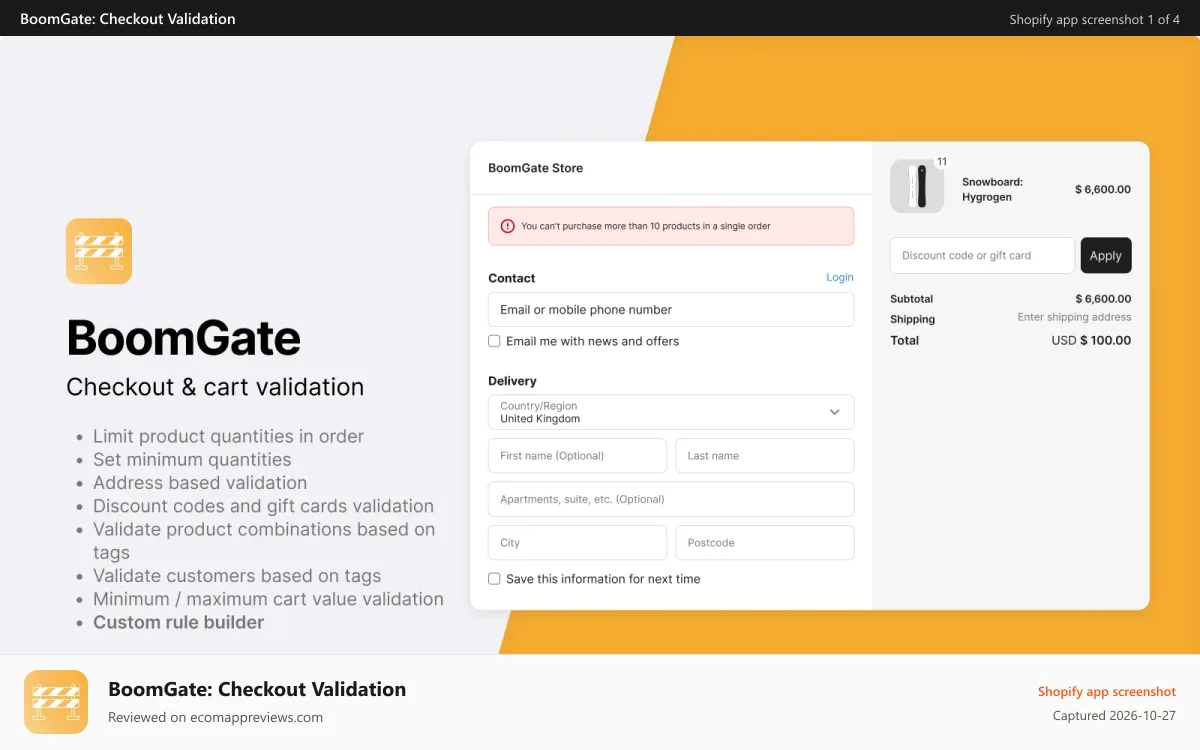Screen dimensions: 1200x750
Task: Click the BoomGate barrier logo above the heading
Action: [x=99, y=251]
